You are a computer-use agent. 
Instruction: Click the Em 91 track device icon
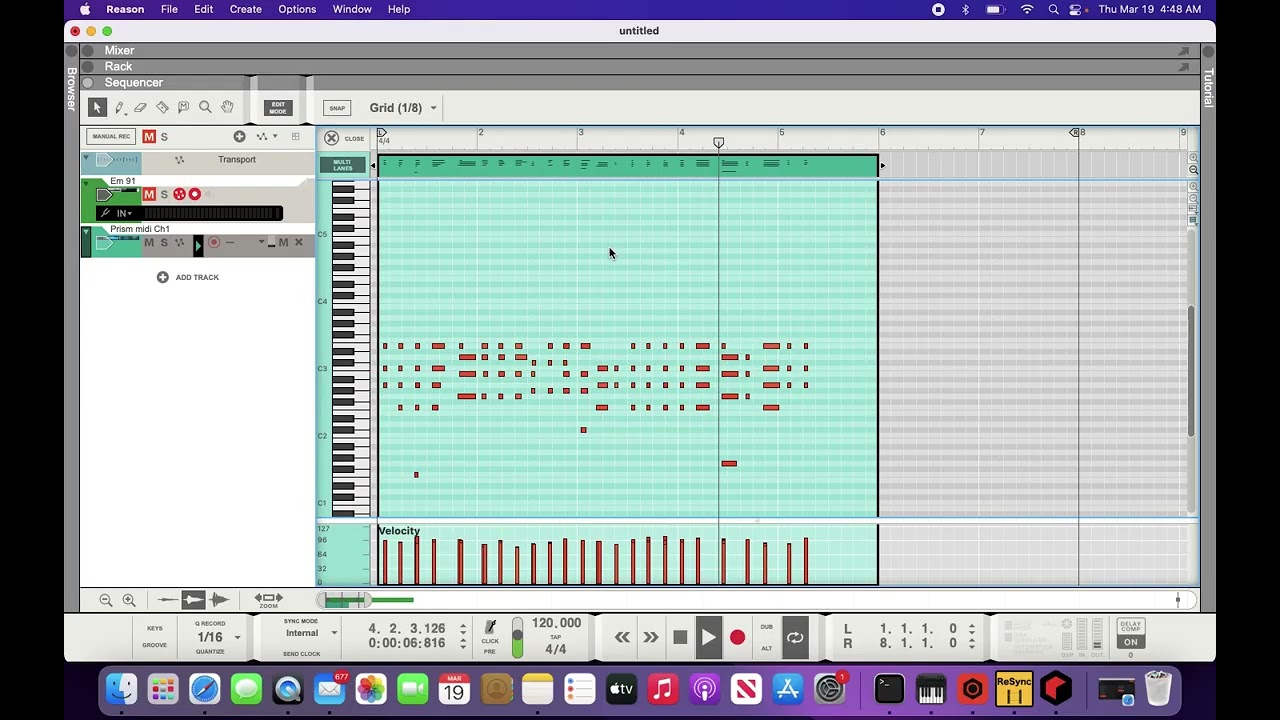click(x=105, y=194)
